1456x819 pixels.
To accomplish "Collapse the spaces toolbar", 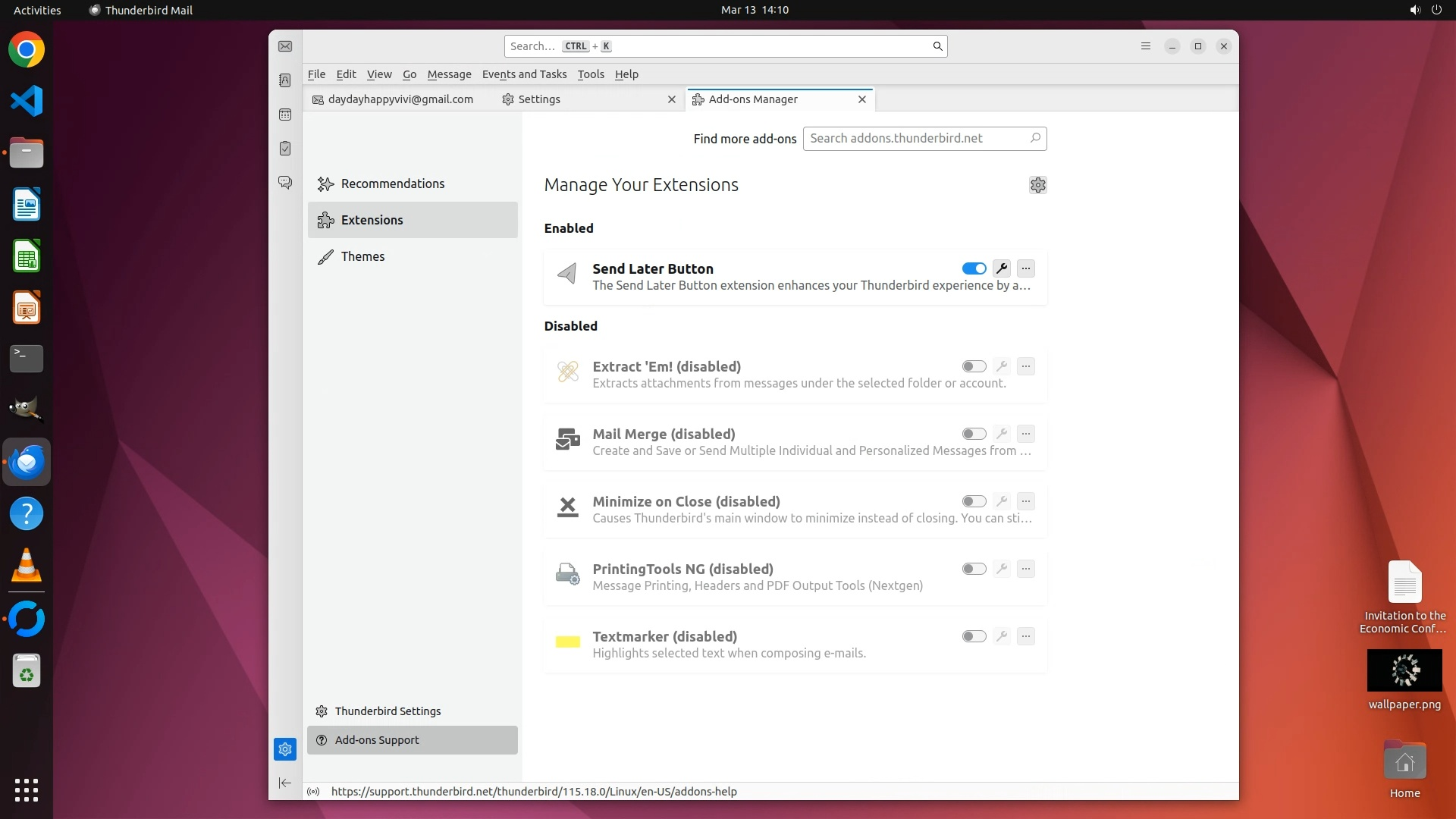I will pos(285,783).
